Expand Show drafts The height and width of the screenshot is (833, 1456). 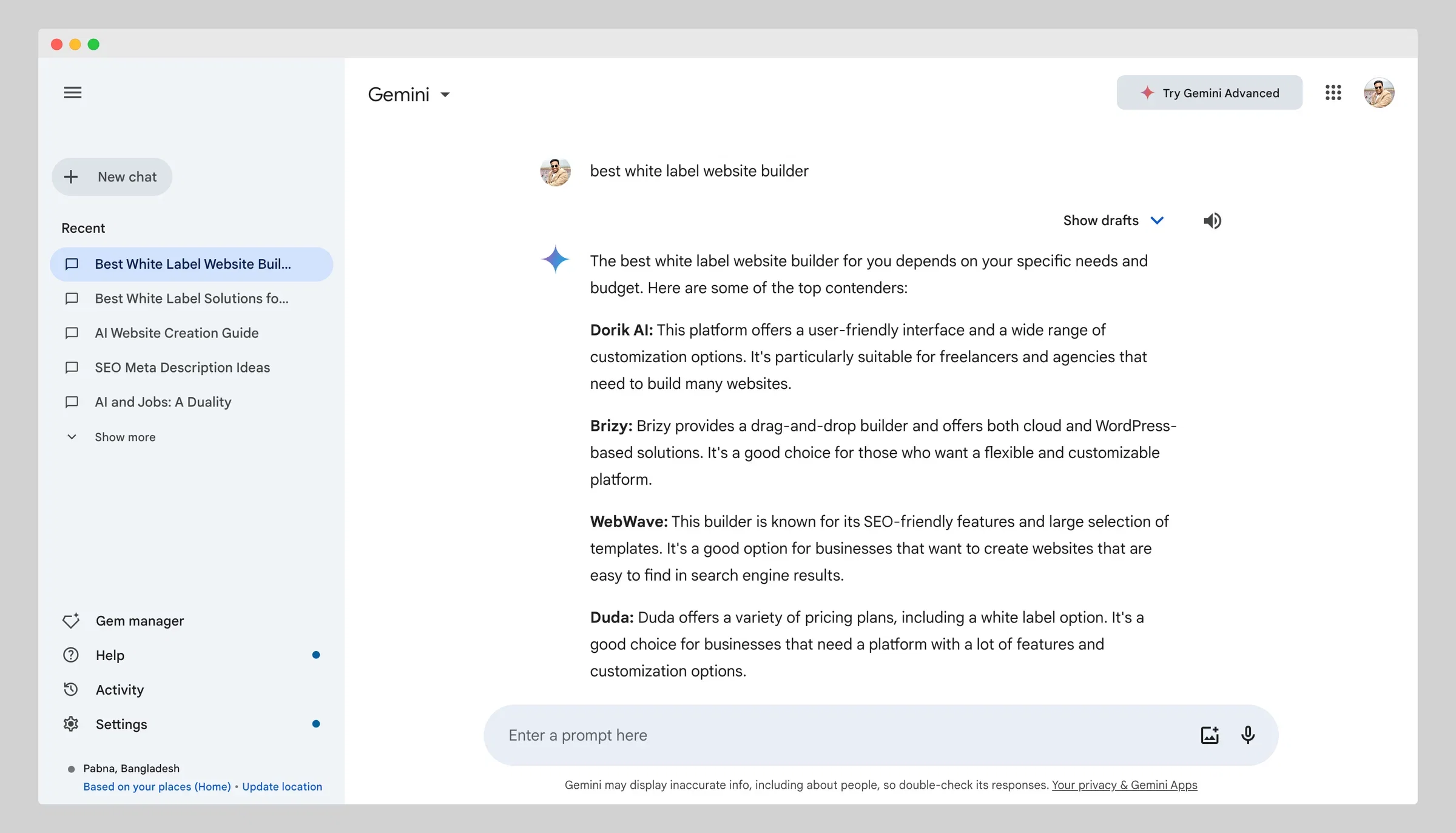pos(1113,220)
